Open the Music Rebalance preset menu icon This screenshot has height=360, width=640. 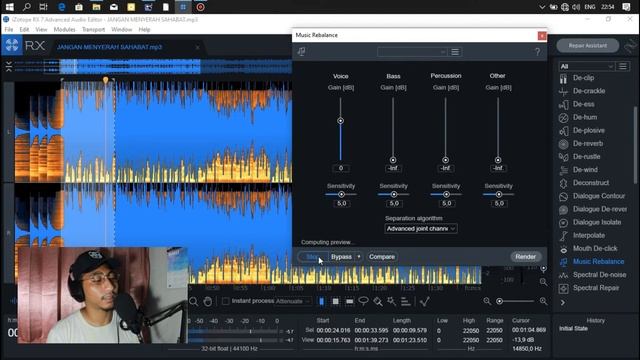(x=455, y=52)
